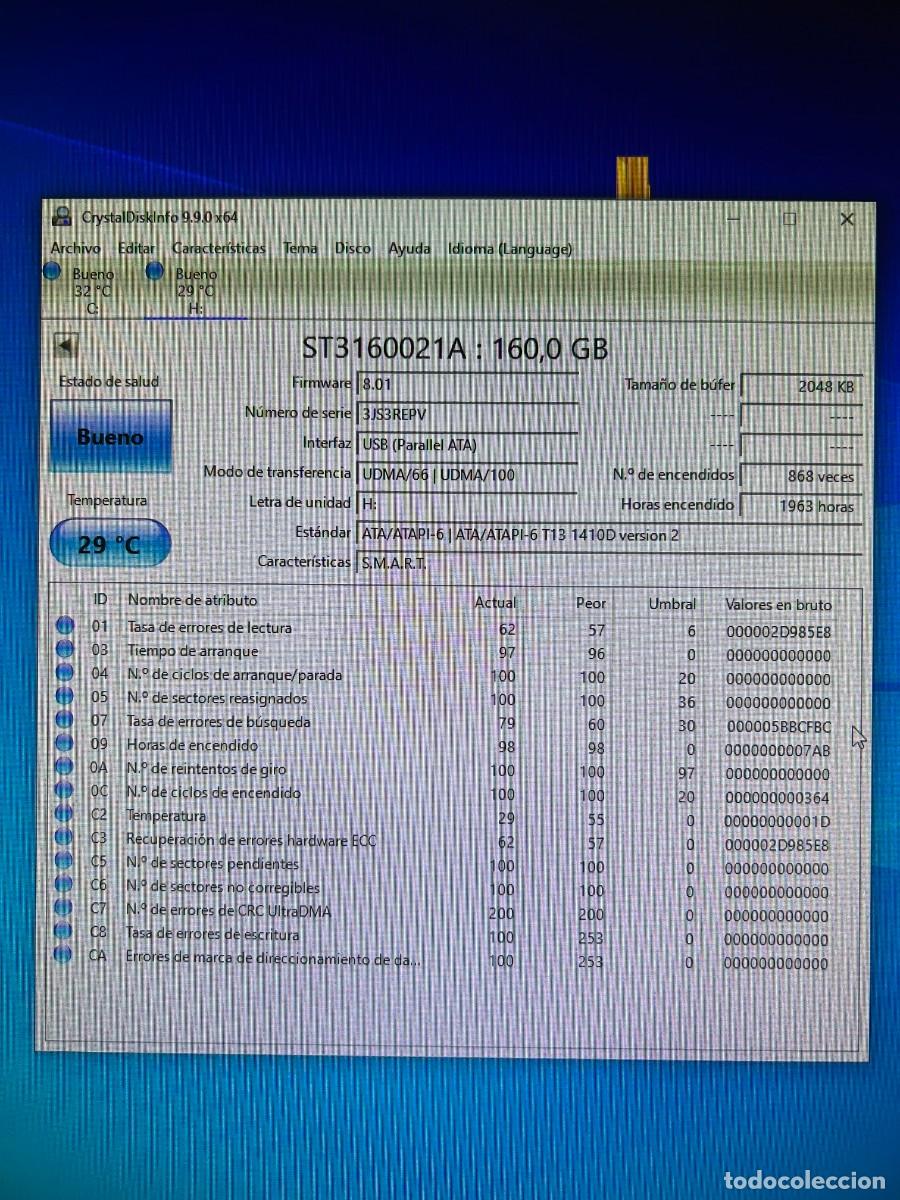Open the Tema menu
The width and height of the screenshot is (900, 1200).
(x=300, y=248)
